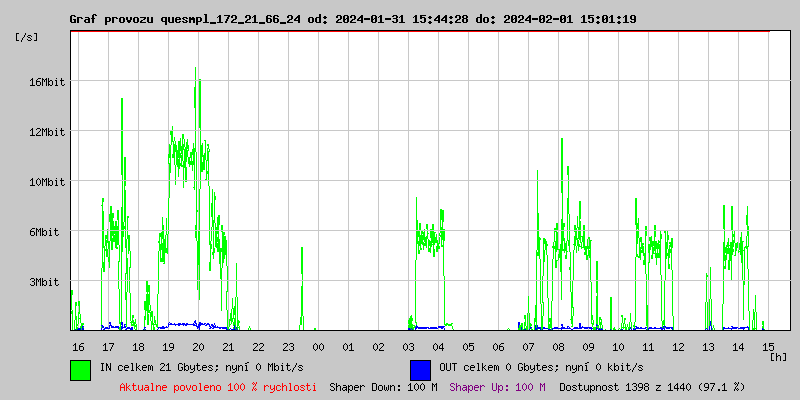This screenshot has width=800, height=400.
Task: Click the 10Mbit y-axis label
Action: 46,182
